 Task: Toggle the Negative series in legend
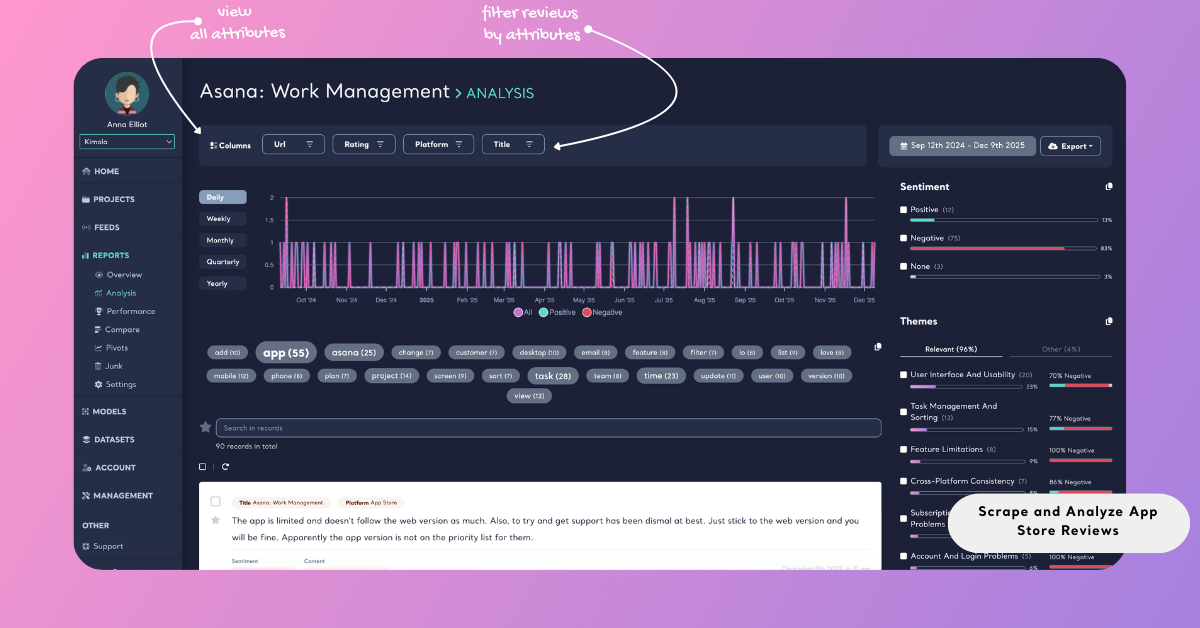pyautogui.click(x=603, y=312)
